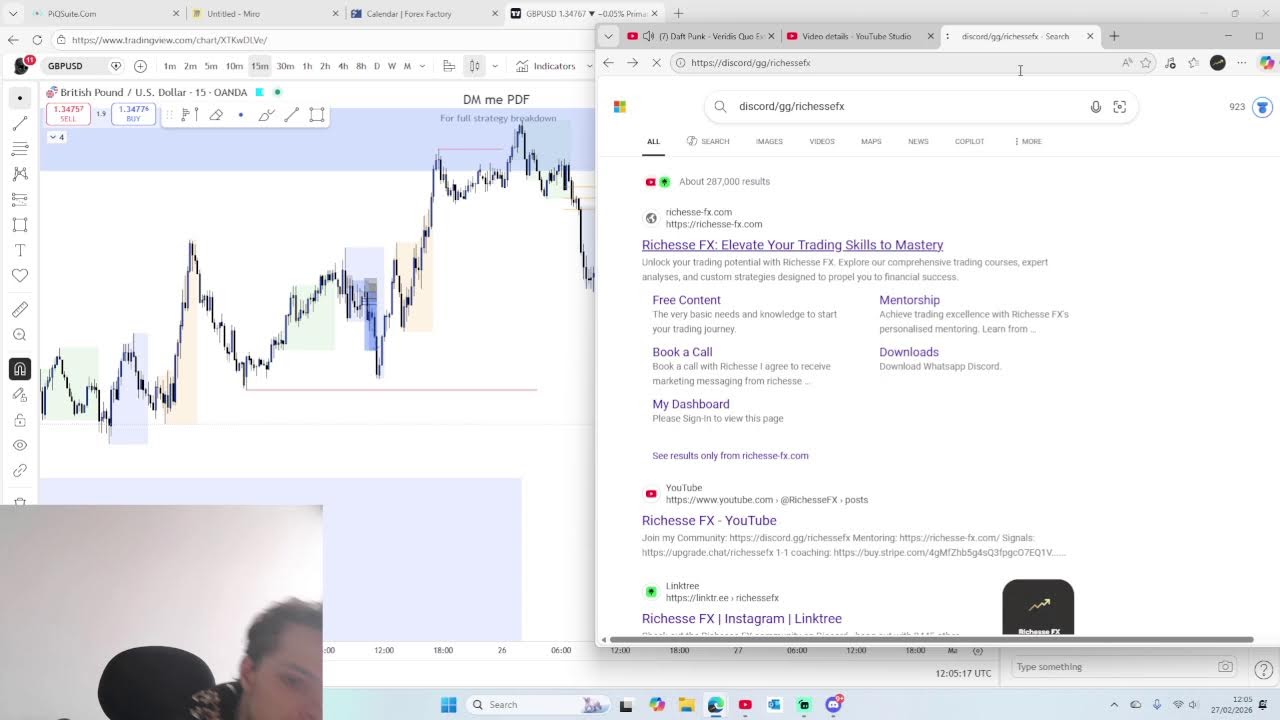Switch to the 5m timeframe
Screen dimensions: 1280x720
[211, 66]
